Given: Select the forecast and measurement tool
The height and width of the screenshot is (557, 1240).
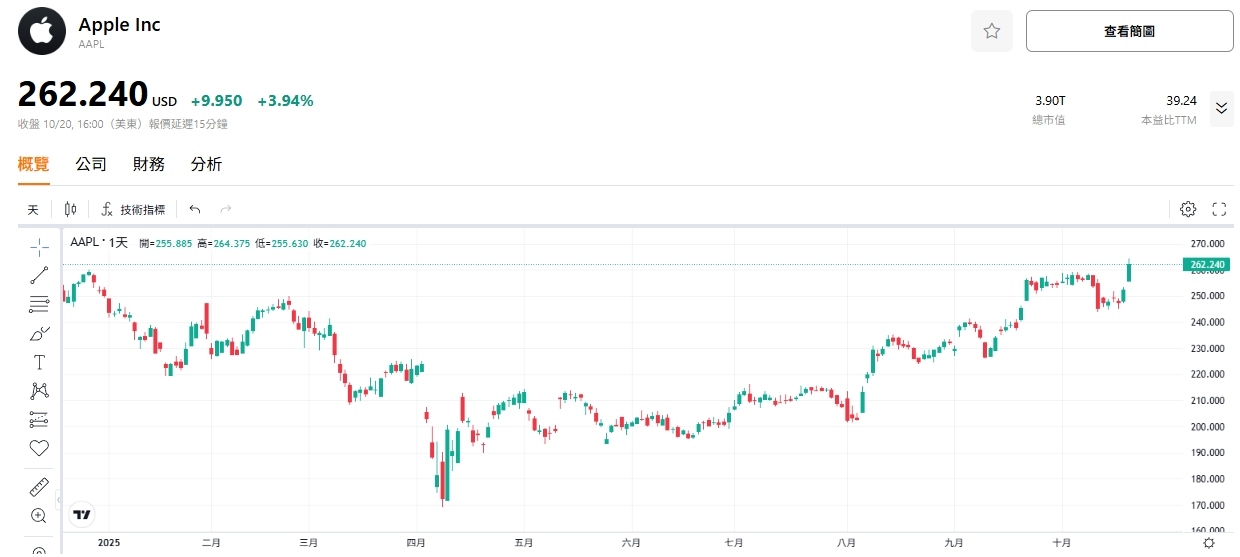Looking at the screenshot, I should coord(39,420).
